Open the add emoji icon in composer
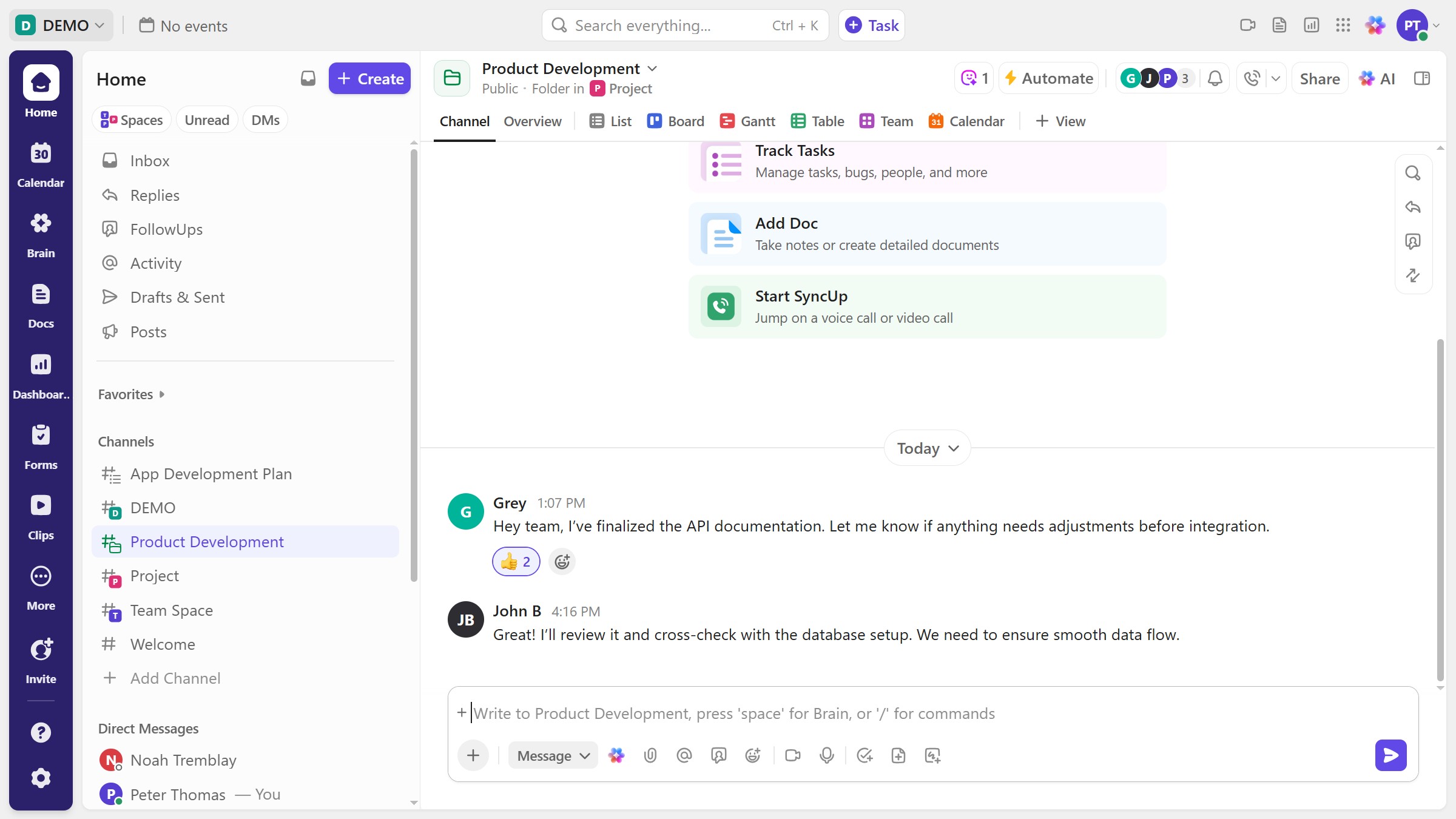Screen dimensions: 1456x819 [753, 755]
